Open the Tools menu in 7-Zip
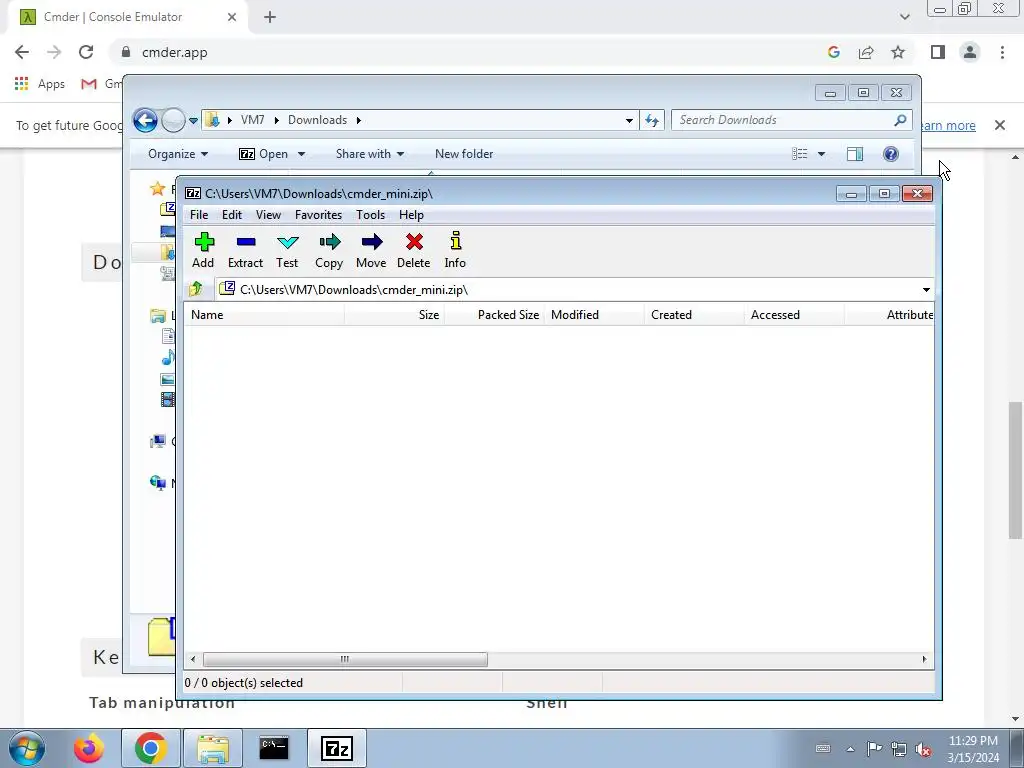The height and width of the screenshot is (768, 1024). [x=370, y=215]
